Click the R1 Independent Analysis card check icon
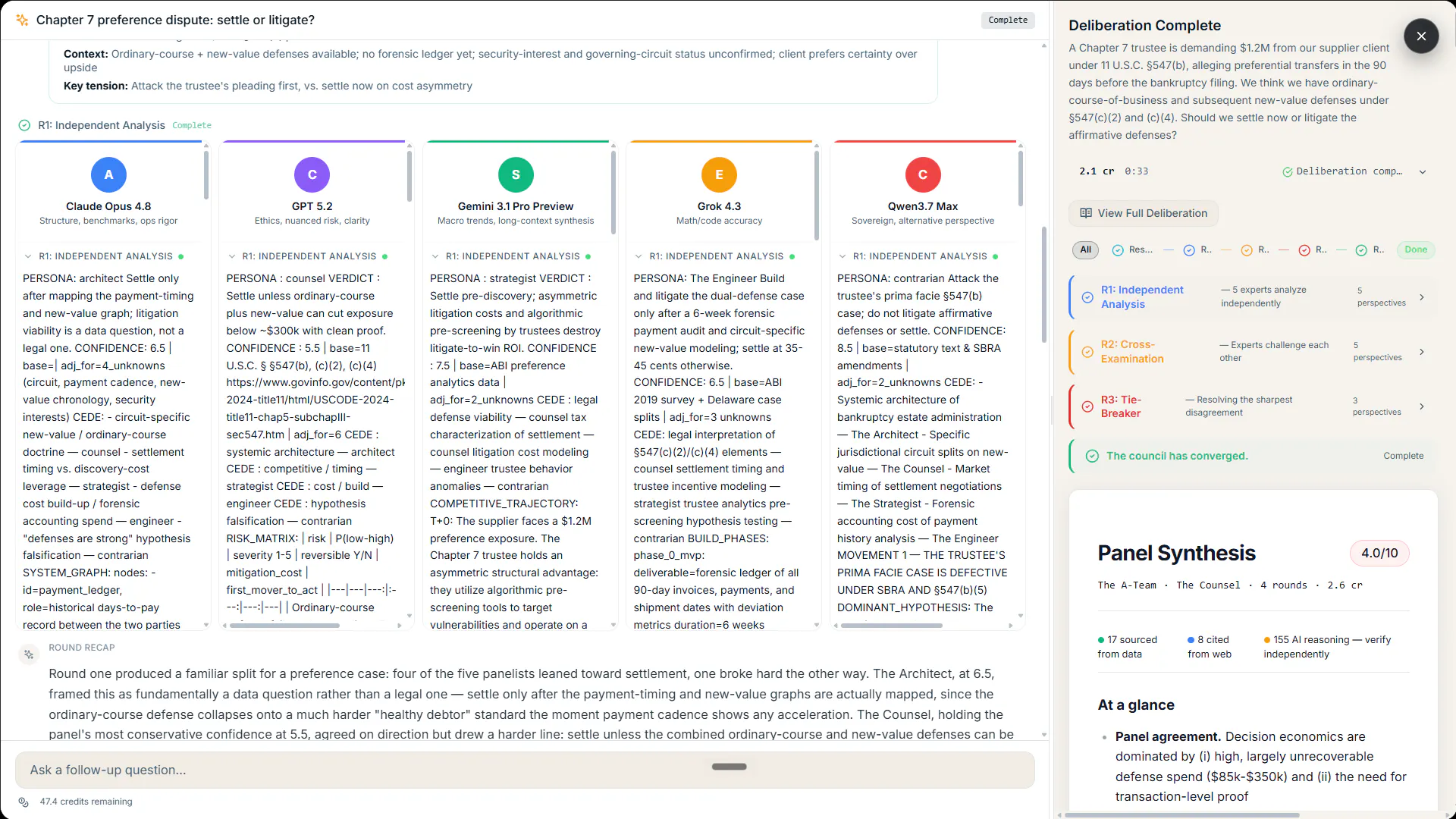 (x=1087, y=297)
